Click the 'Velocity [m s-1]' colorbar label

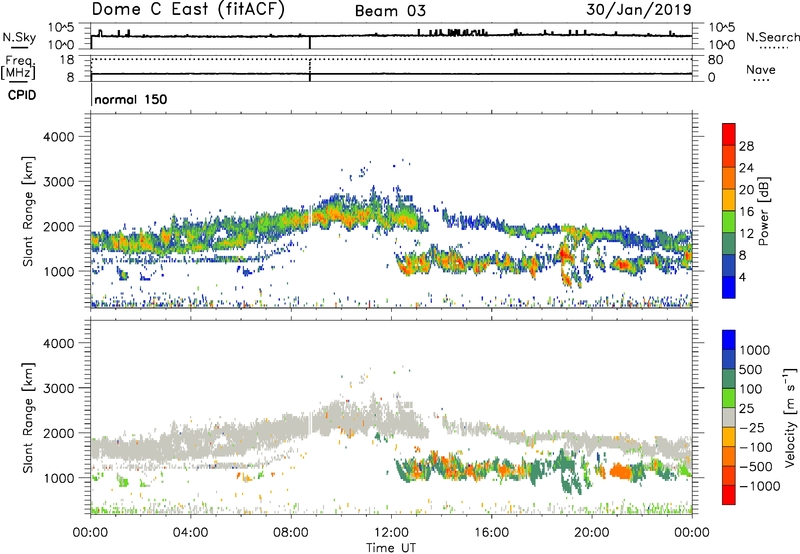coord(789,417)
